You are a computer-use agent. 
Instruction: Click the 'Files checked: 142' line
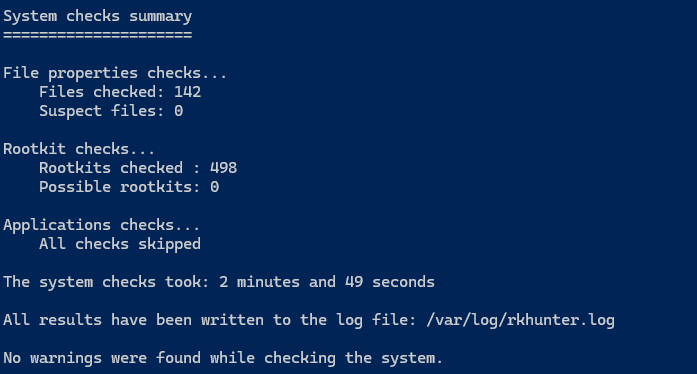(x=120, y=92)
